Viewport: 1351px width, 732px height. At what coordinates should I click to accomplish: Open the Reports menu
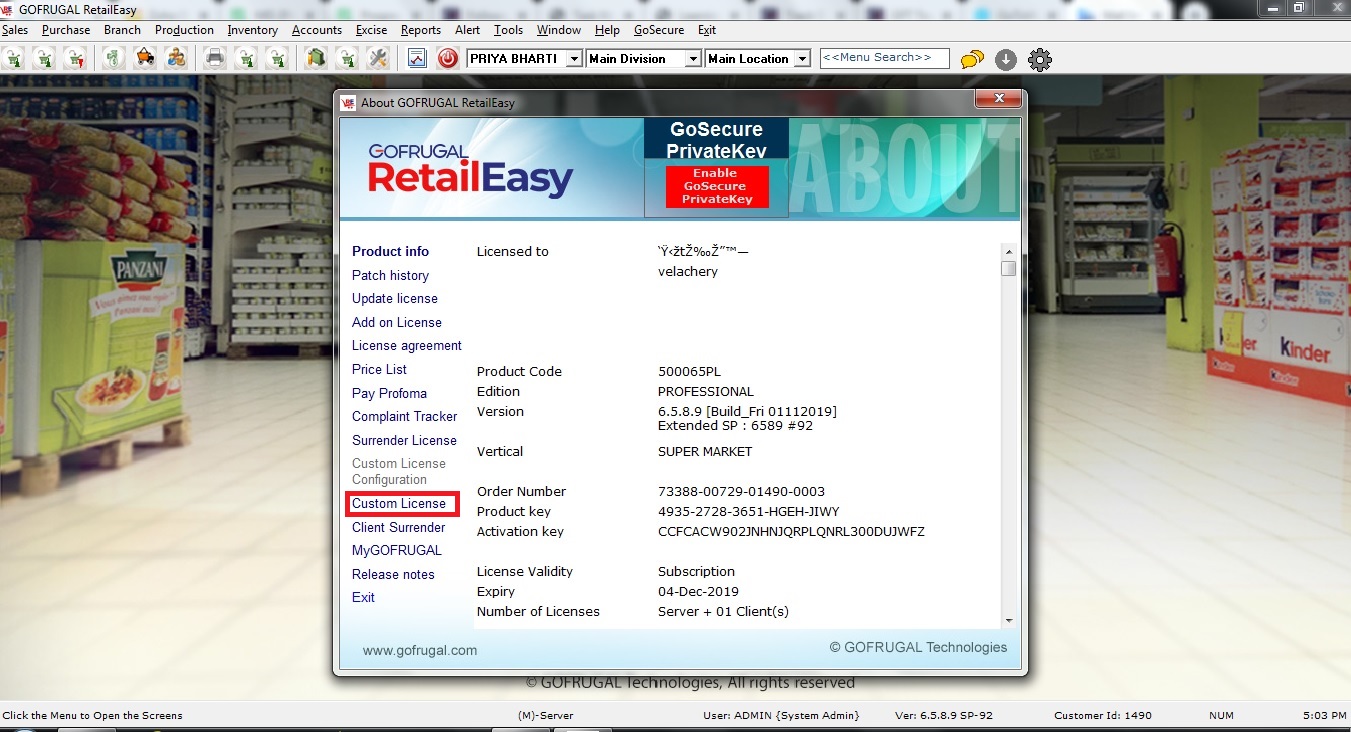421,30
